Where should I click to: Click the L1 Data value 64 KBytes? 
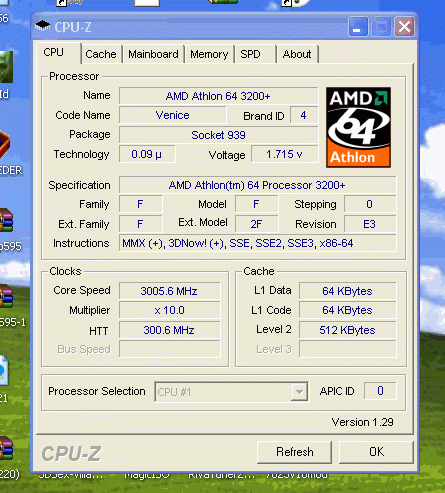pos(347,291)
